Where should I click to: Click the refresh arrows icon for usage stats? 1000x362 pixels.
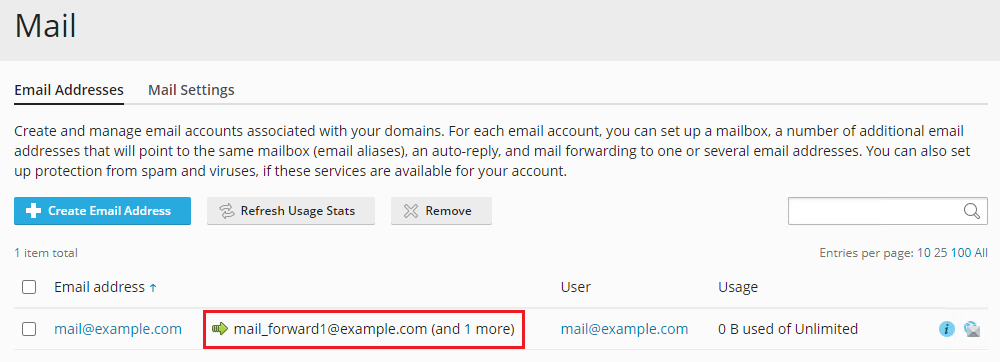226,211
